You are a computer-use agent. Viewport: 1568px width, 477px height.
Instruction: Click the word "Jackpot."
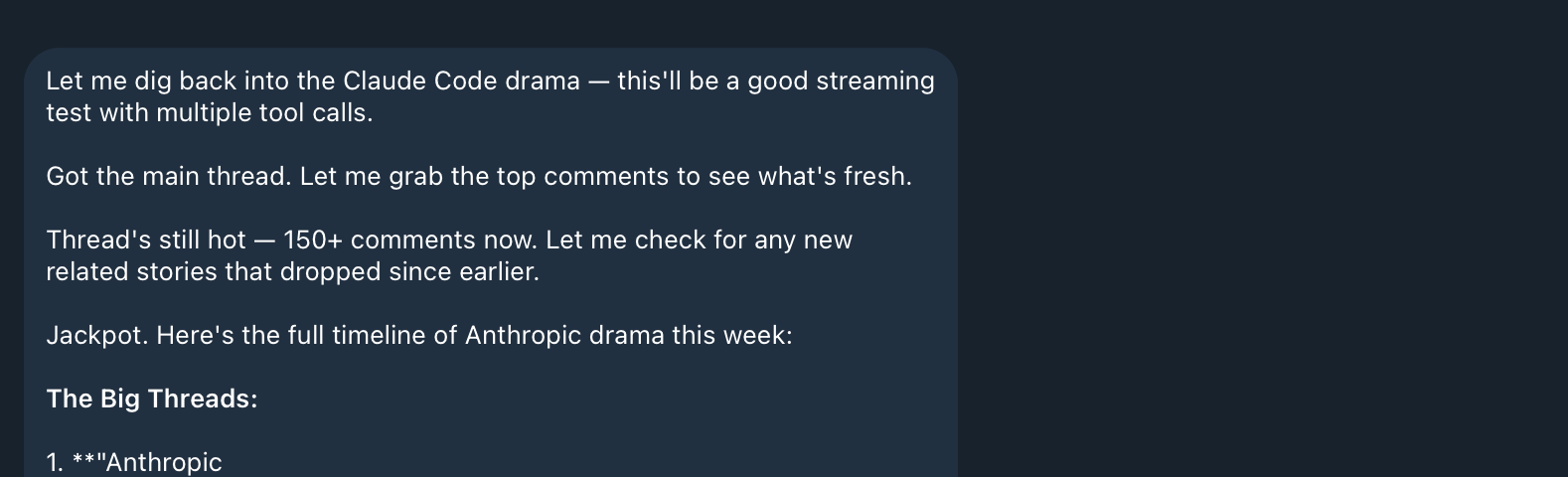click(96, 335)
